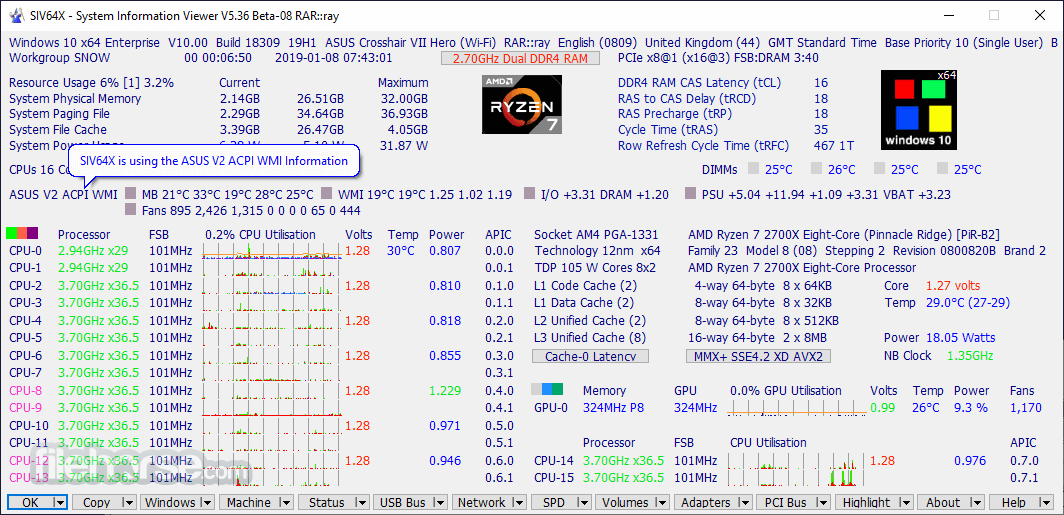The height and width of the screenshot is (515, 1064).
Task: Expand the dropdown arrow on the Copy button
Action: (x=128, y=503)
